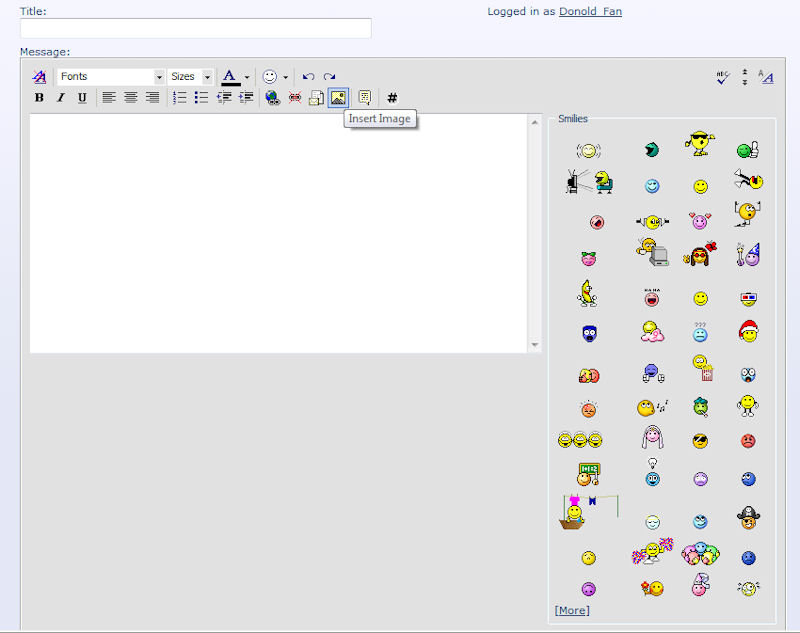Insert the light bulb idea smiley

[653, 472]
